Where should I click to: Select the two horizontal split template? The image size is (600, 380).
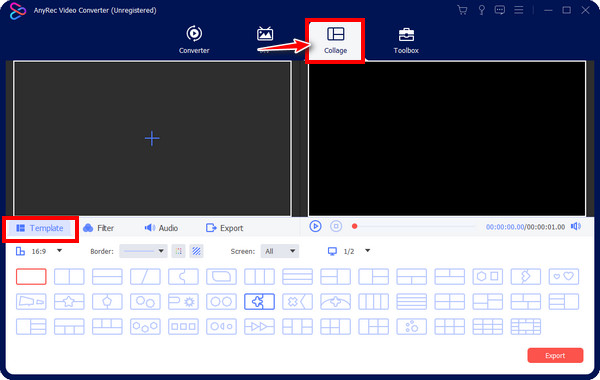(107, 276)
